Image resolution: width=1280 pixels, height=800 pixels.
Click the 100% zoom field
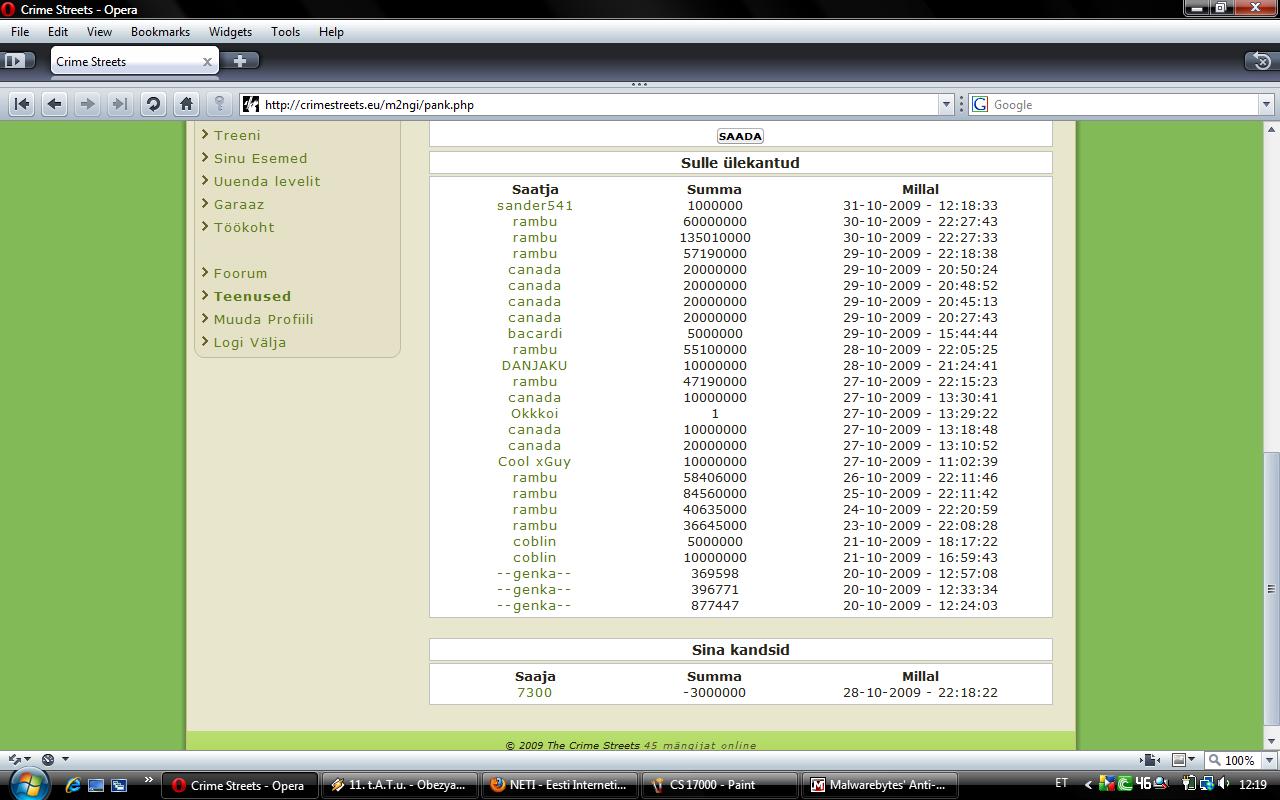click(x=1231, y=760)
